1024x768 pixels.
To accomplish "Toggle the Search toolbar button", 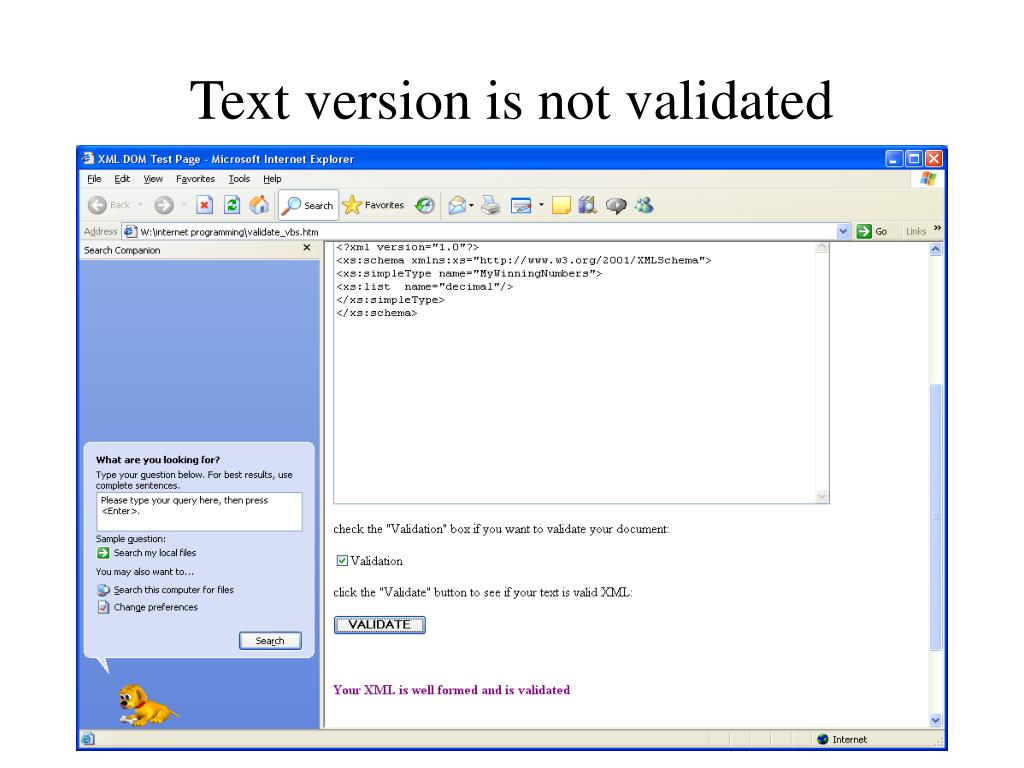I will [x=308, y=205].
